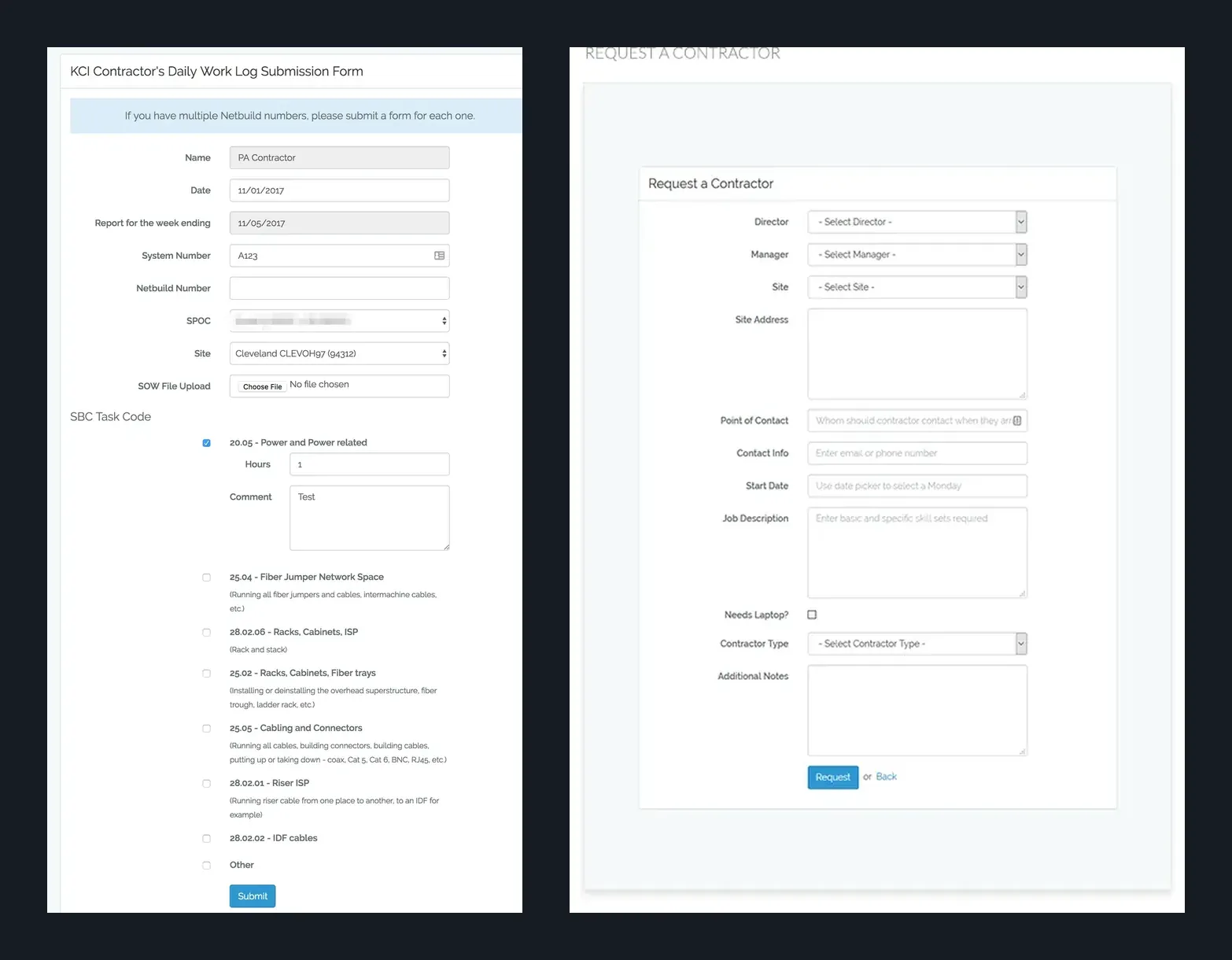Click the Date field showing 11/01/2017
The width and height of the screenshot is (1232, 960).
[339, 190]
